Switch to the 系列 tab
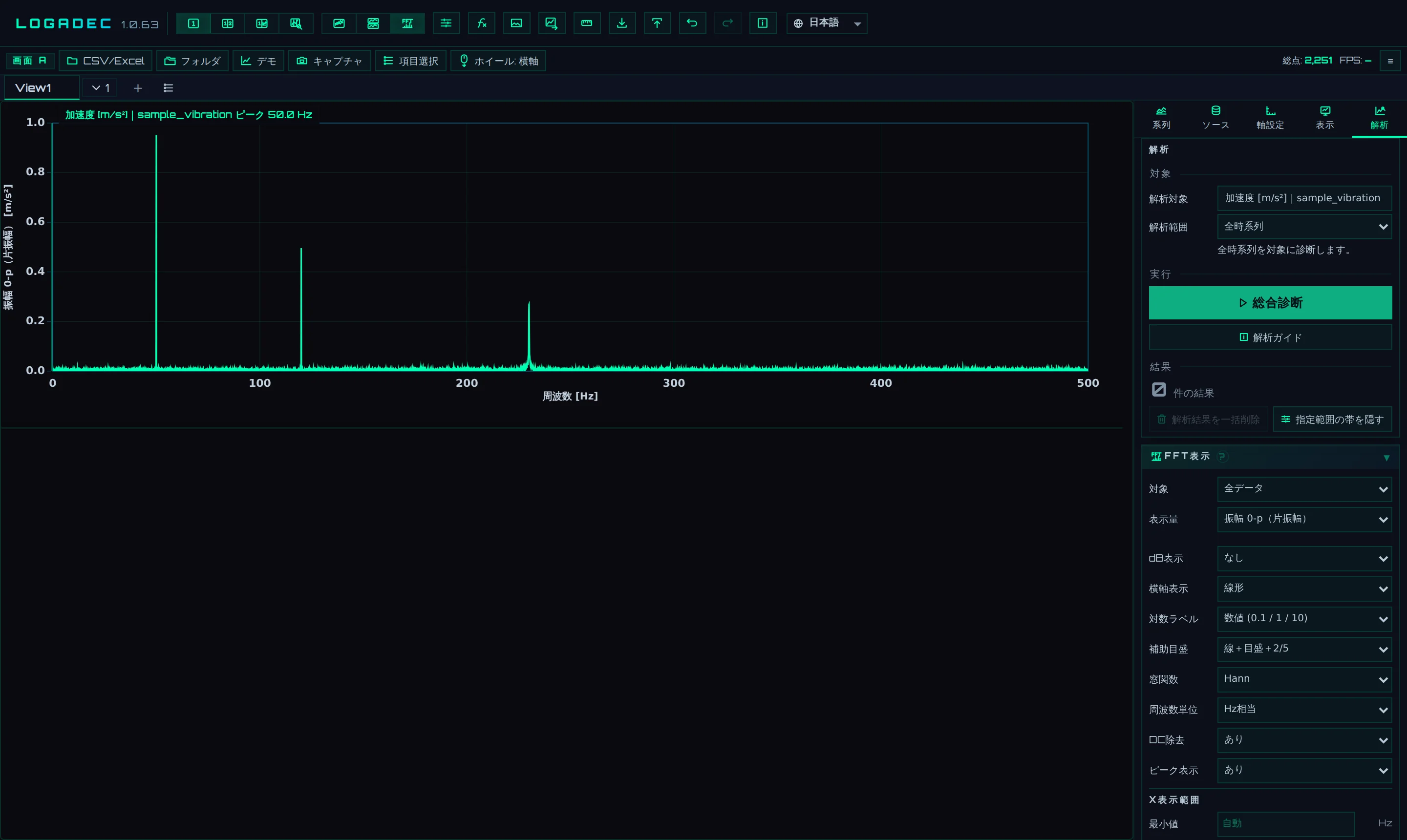Image resolution: width=1407 pixels, height=840 pixels. click(x=1161, y=118)
